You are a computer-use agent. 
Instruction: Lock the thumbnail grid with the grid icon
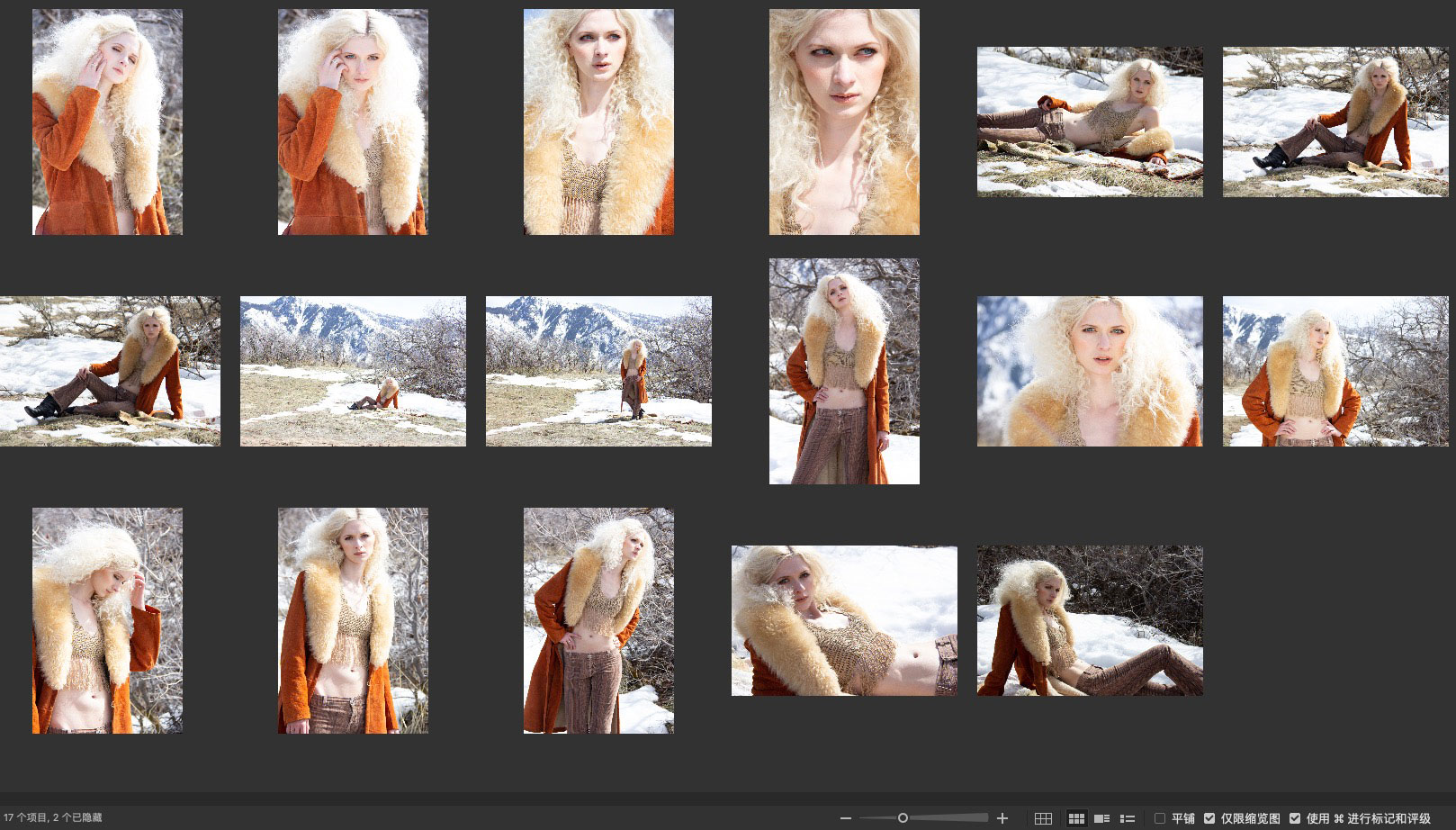click(1043, 818)
